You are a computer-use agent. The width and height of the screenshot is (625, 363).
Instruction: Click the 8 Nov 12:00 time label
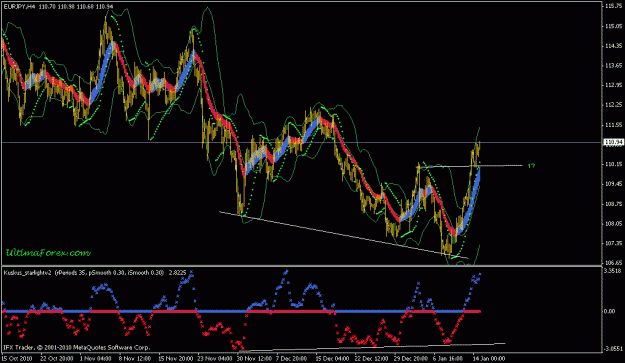coord(135,358)
